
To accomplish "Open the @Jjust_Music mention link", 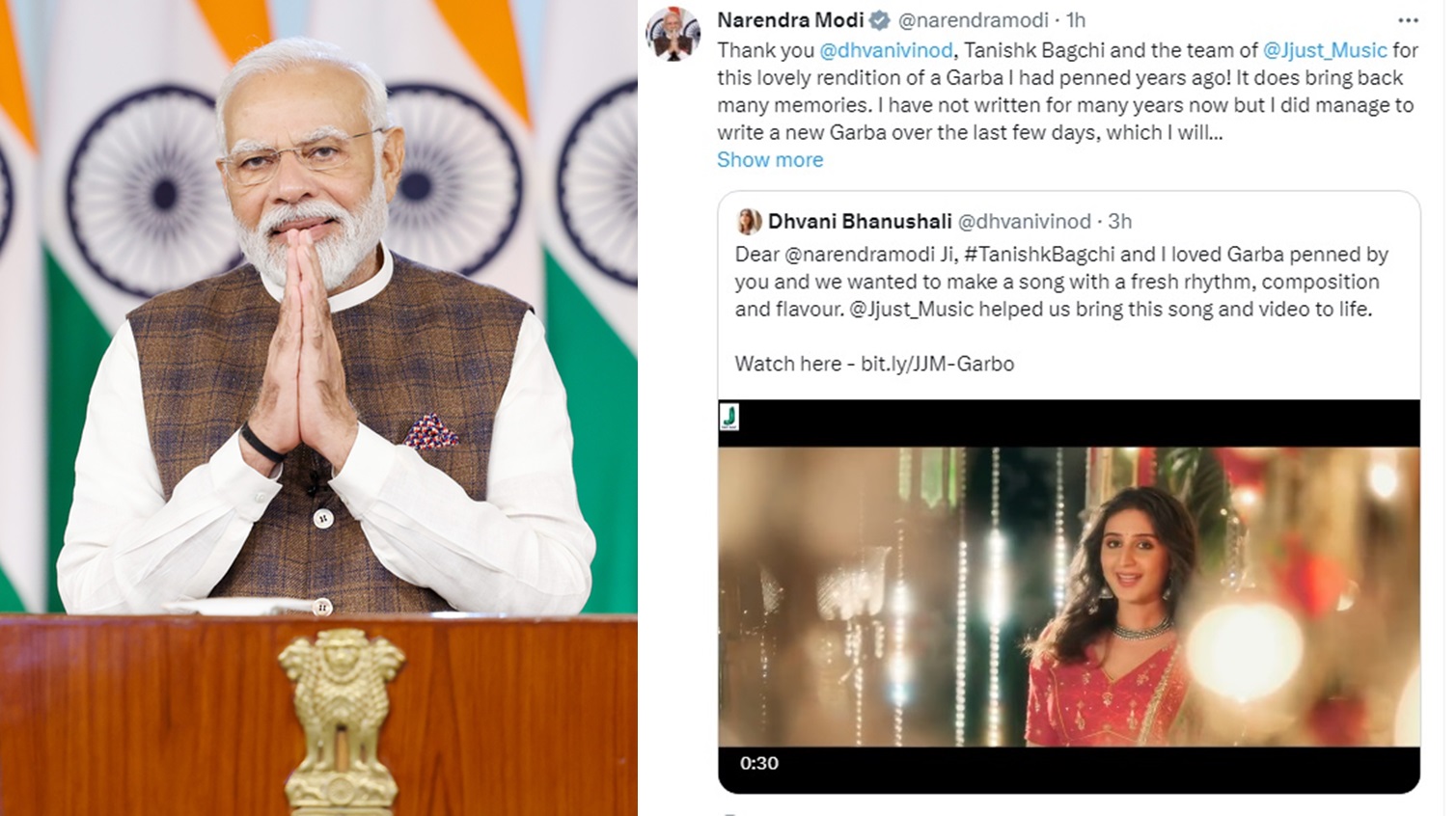I will pos(1325,50).
